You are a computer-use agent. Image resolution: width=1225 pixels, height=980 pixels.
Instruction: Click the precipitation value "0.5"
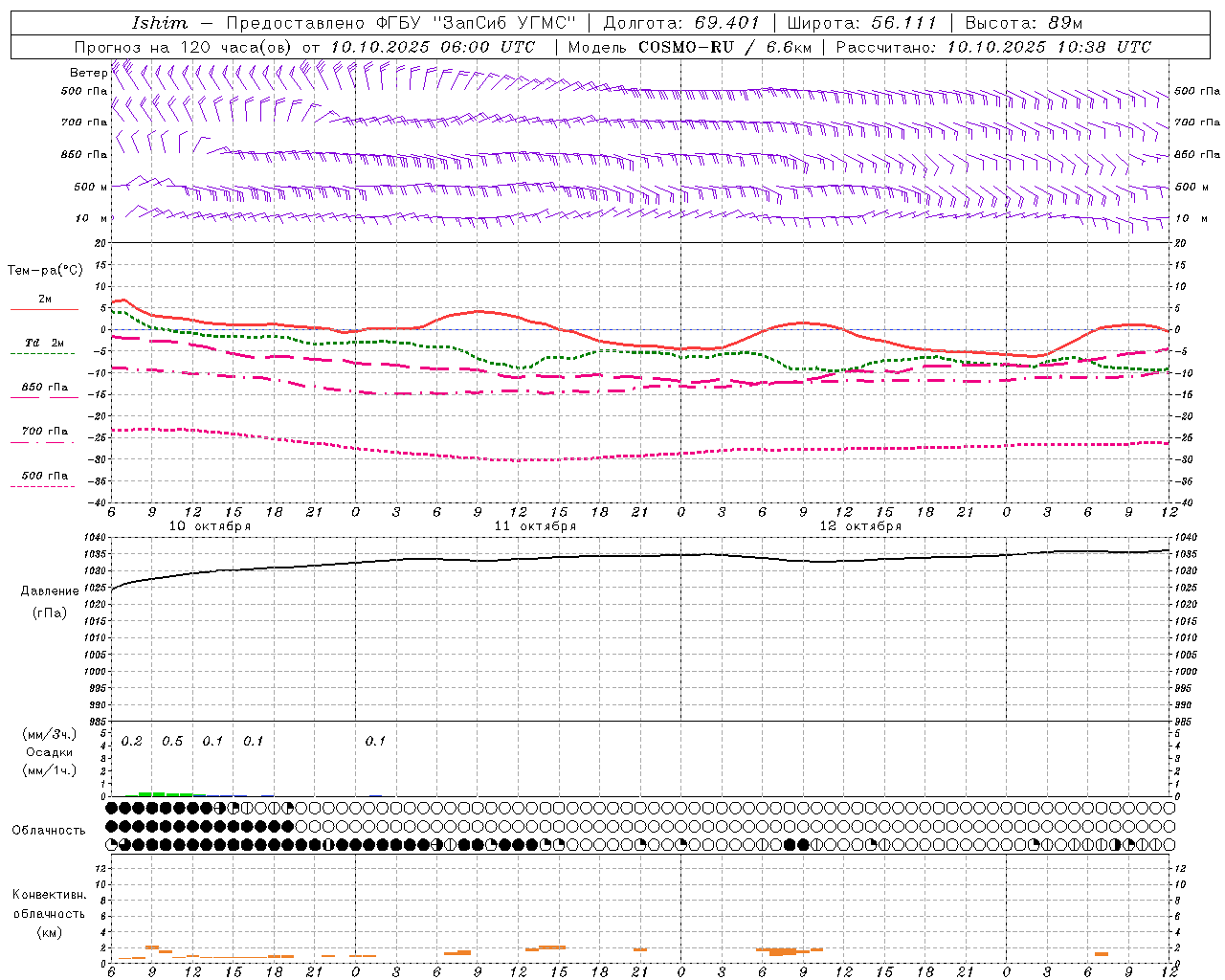172,742
